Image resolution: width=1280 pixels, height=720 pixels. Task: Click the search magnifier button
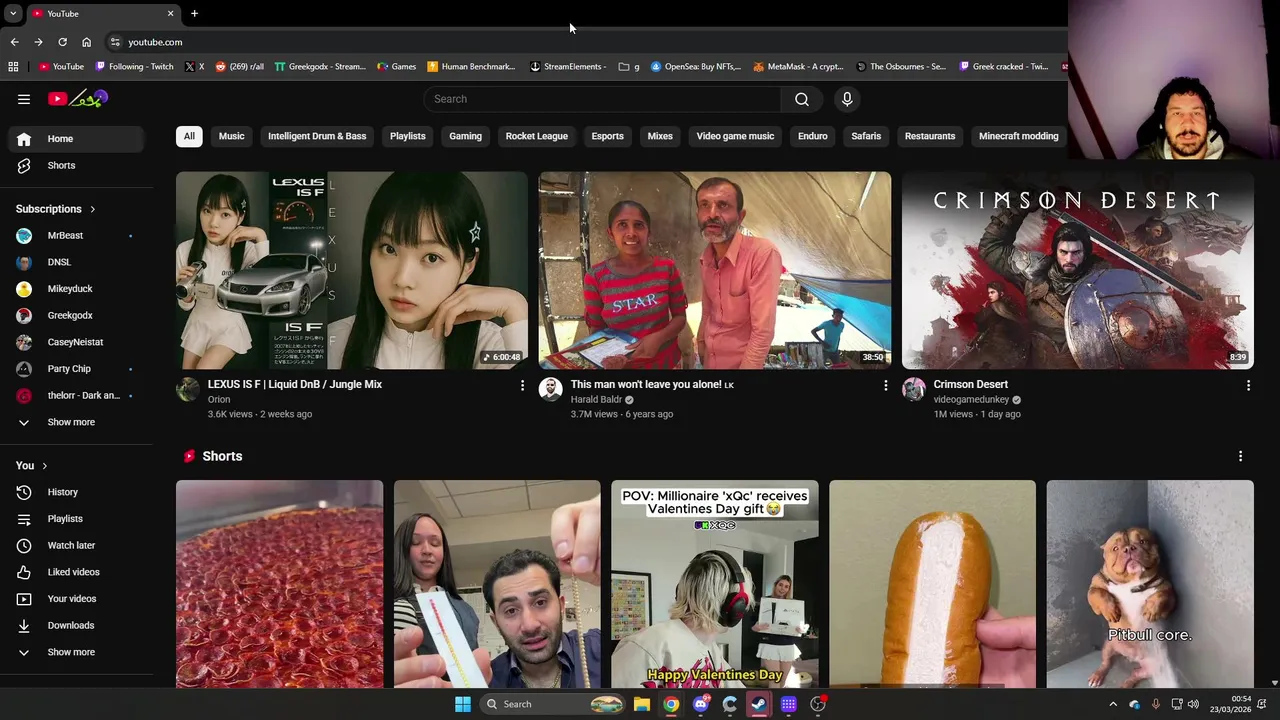801,99
